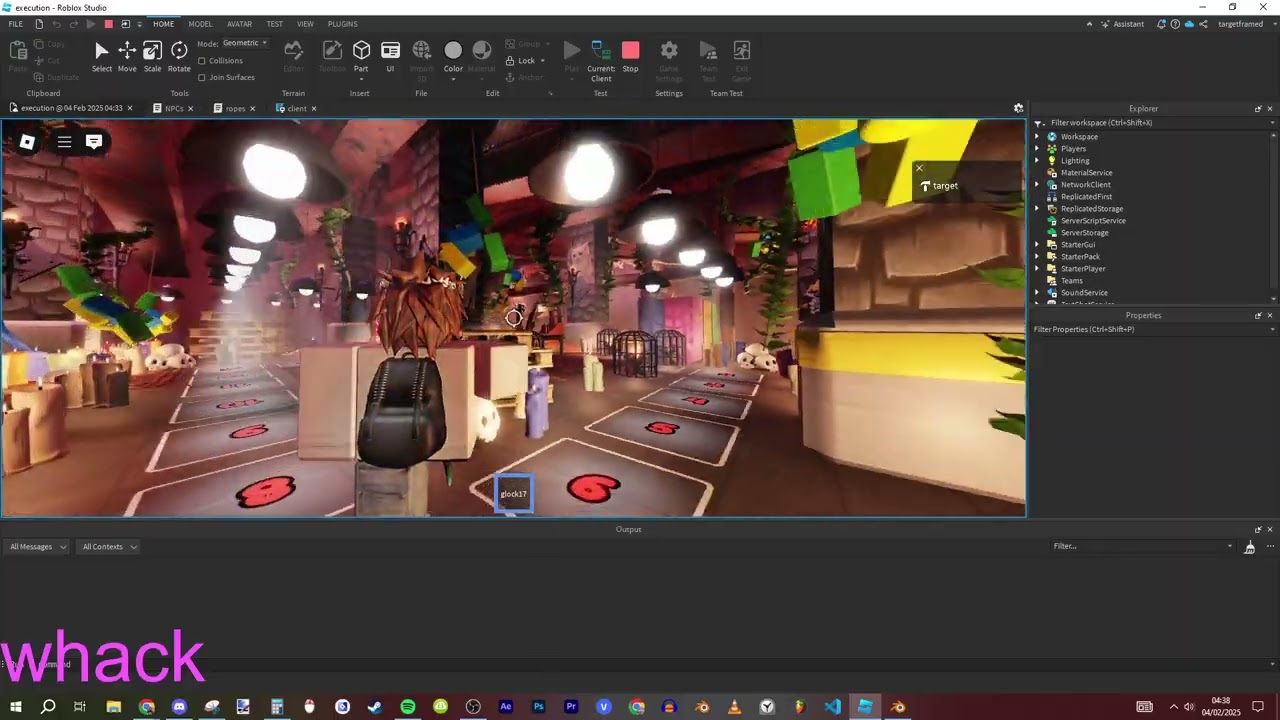The width and height of the screenshot is (1280, 720).
Task: Open the in-game hamburger menu
Action: [64, 142]
